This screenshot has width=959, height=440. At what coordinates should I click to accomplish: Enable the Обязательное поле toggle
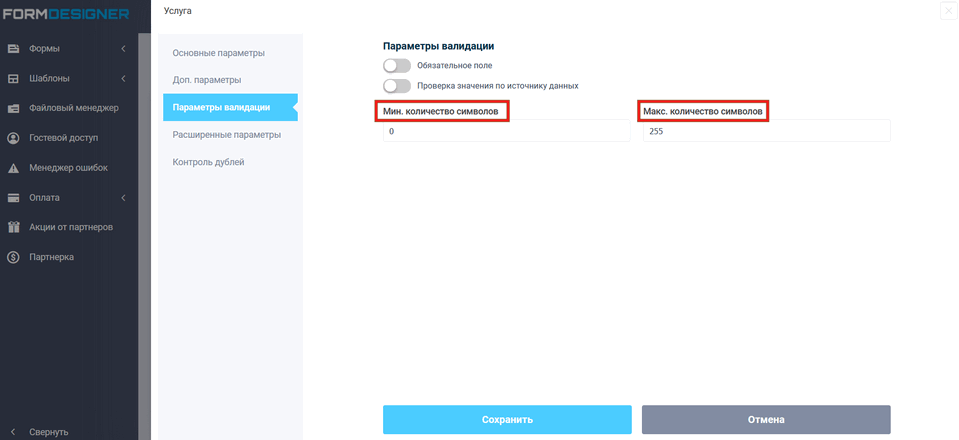click(x=397, y=65)
